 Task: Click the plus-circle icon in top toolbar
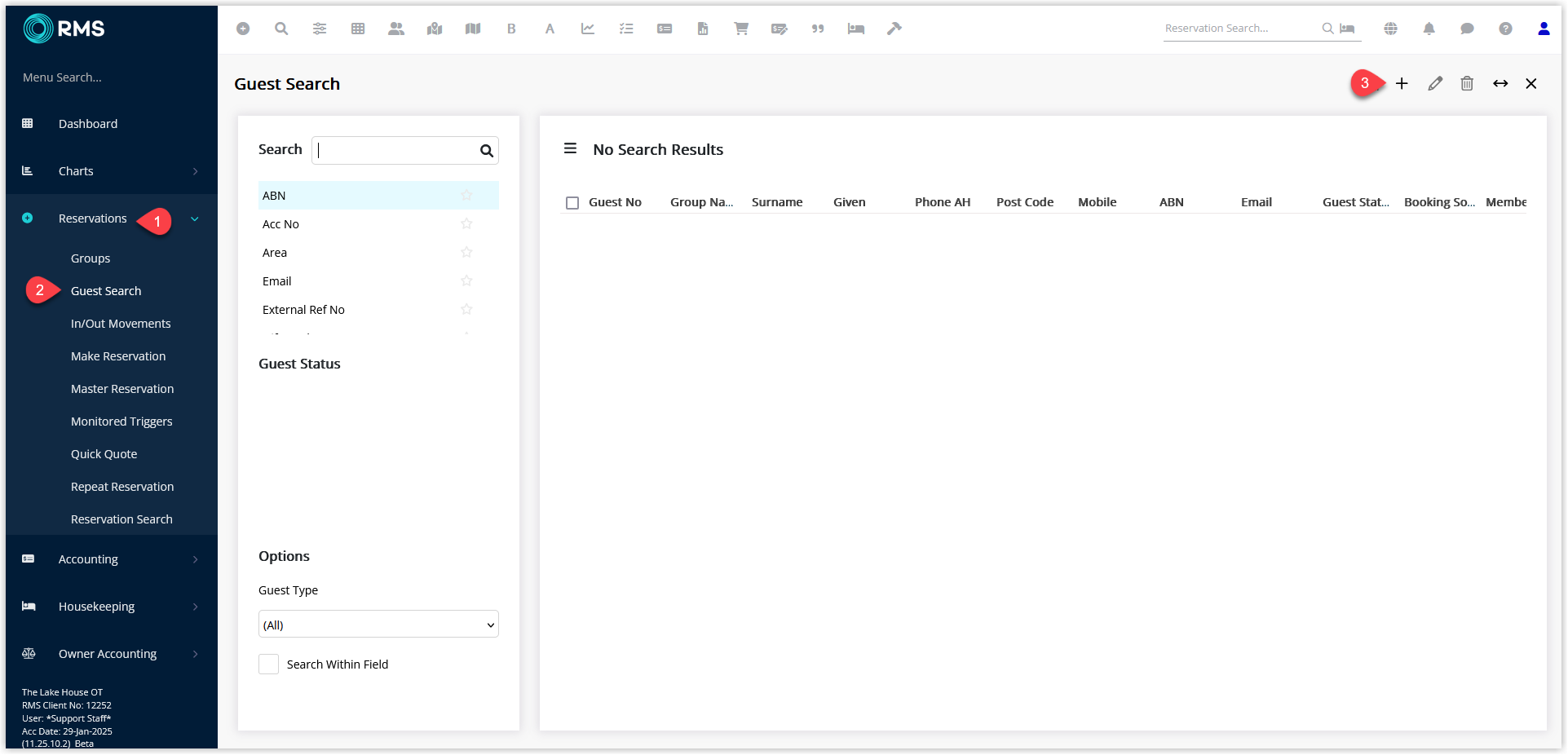click(x=243, y=29)
